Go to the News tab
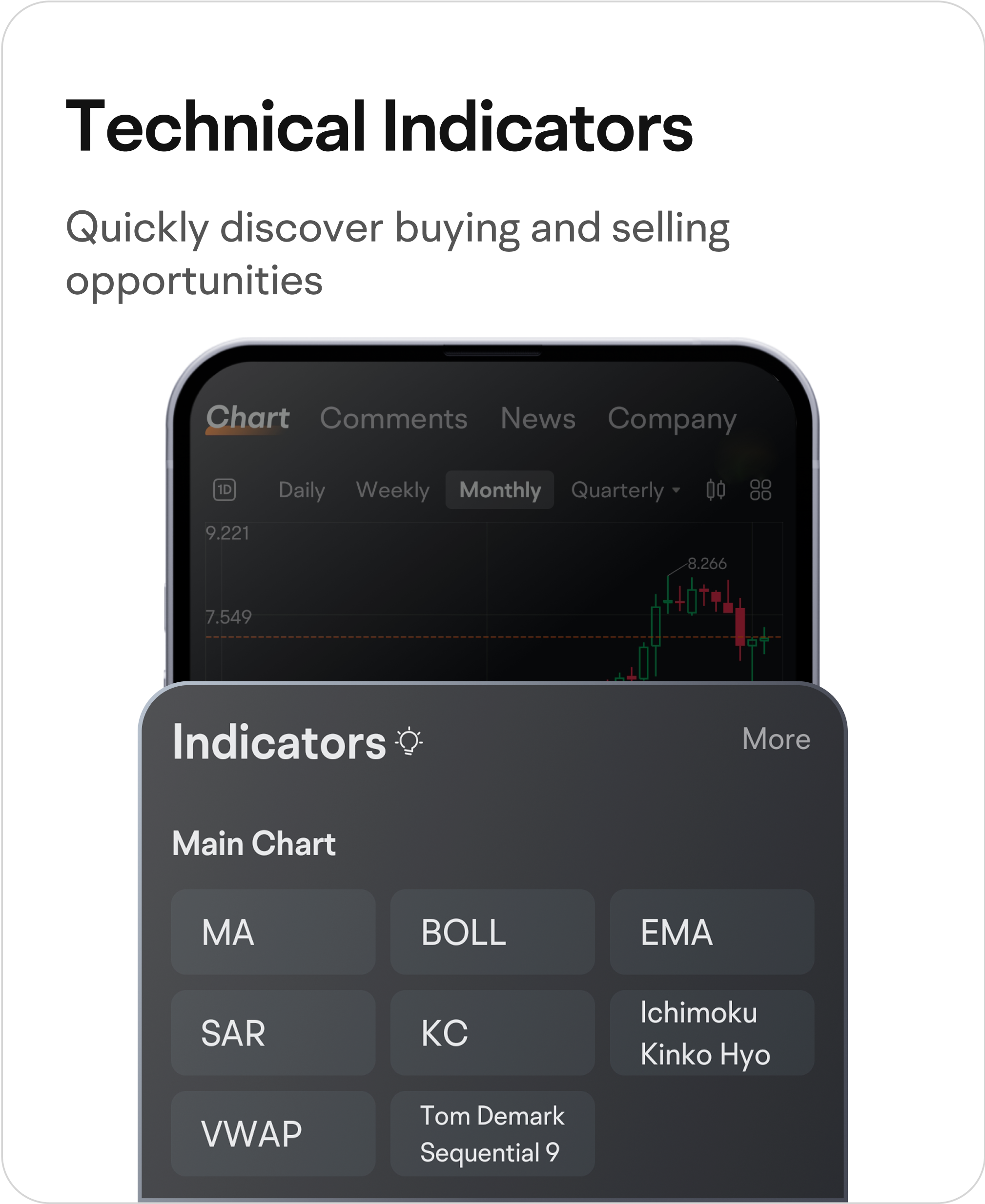 (x=538, y=419)
